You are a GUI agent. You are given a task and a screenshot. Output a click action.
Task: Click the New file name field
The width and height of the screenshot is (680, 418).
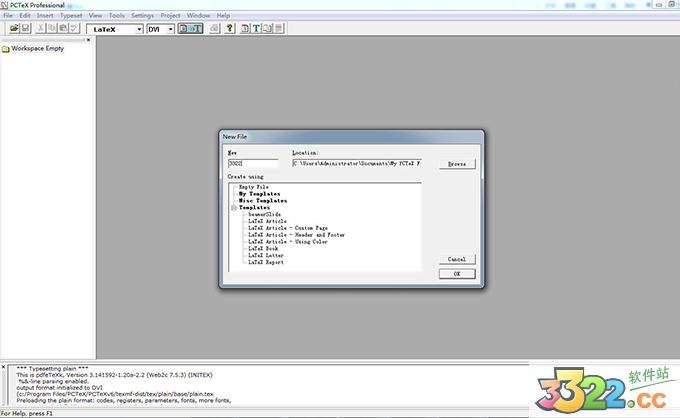[x=253, y=163]
